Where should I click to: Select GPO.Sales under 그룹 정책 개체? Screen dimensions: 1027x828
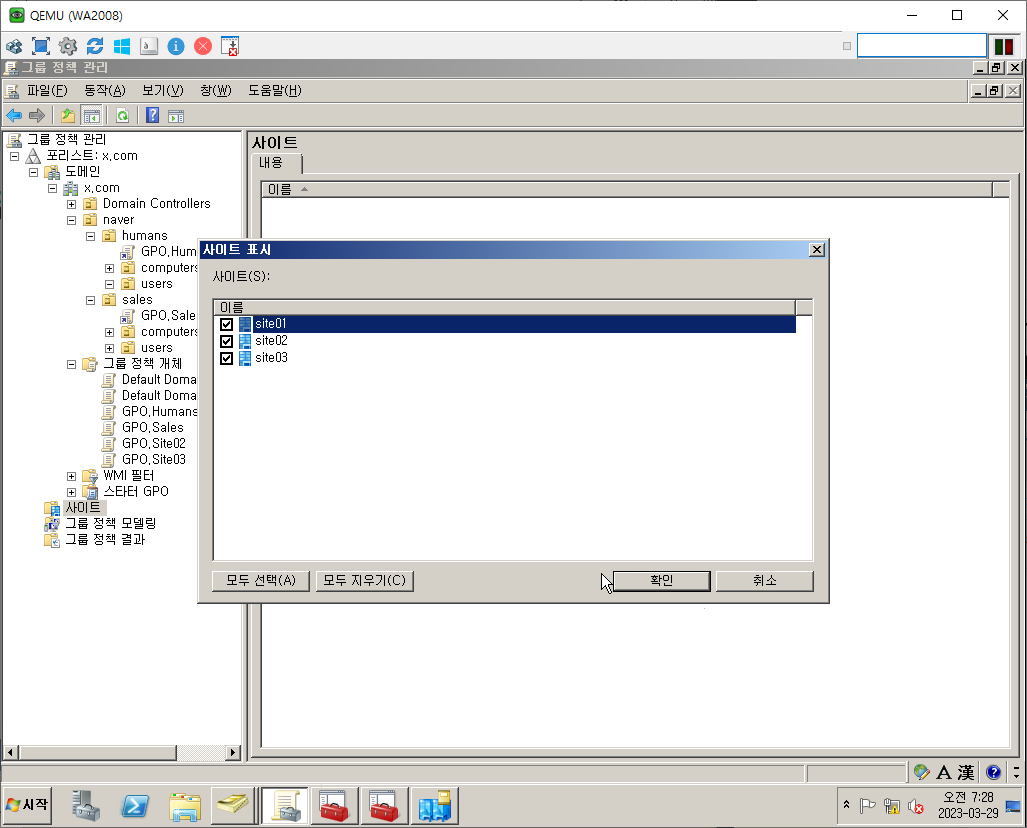(153, 428)
